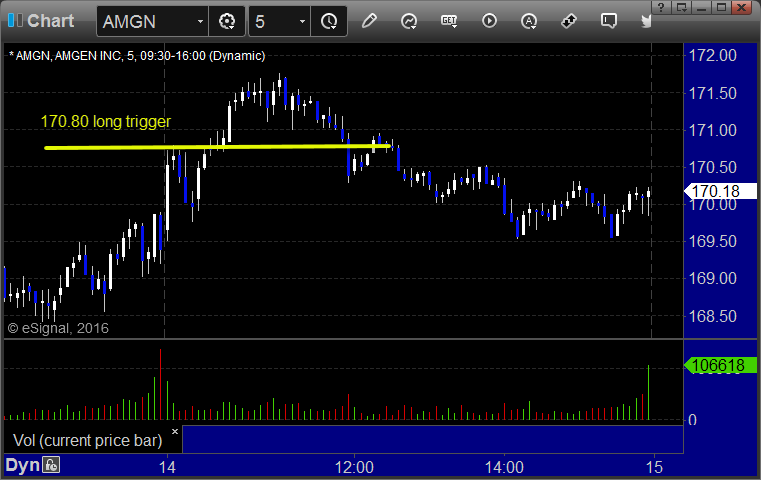The height and width of the screenshot is (480, 761).
Task: Click the help question mark button
Action: click(661, 7)
